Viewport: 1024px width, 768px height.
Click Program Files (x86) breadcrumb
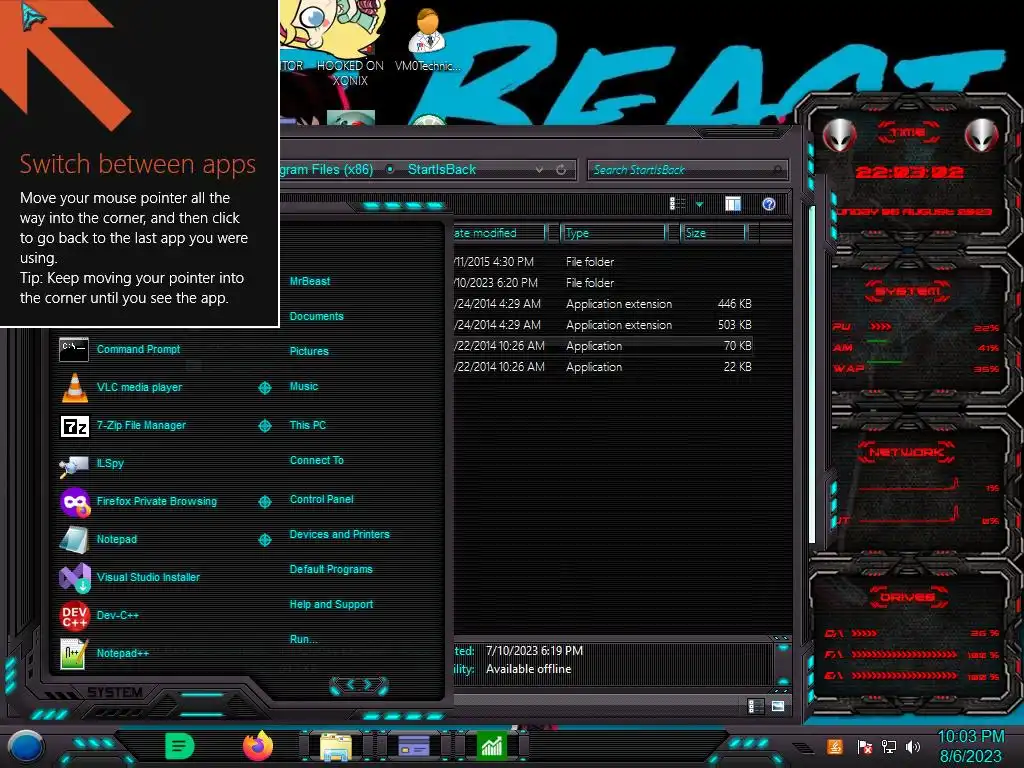[x=327, y=169]
